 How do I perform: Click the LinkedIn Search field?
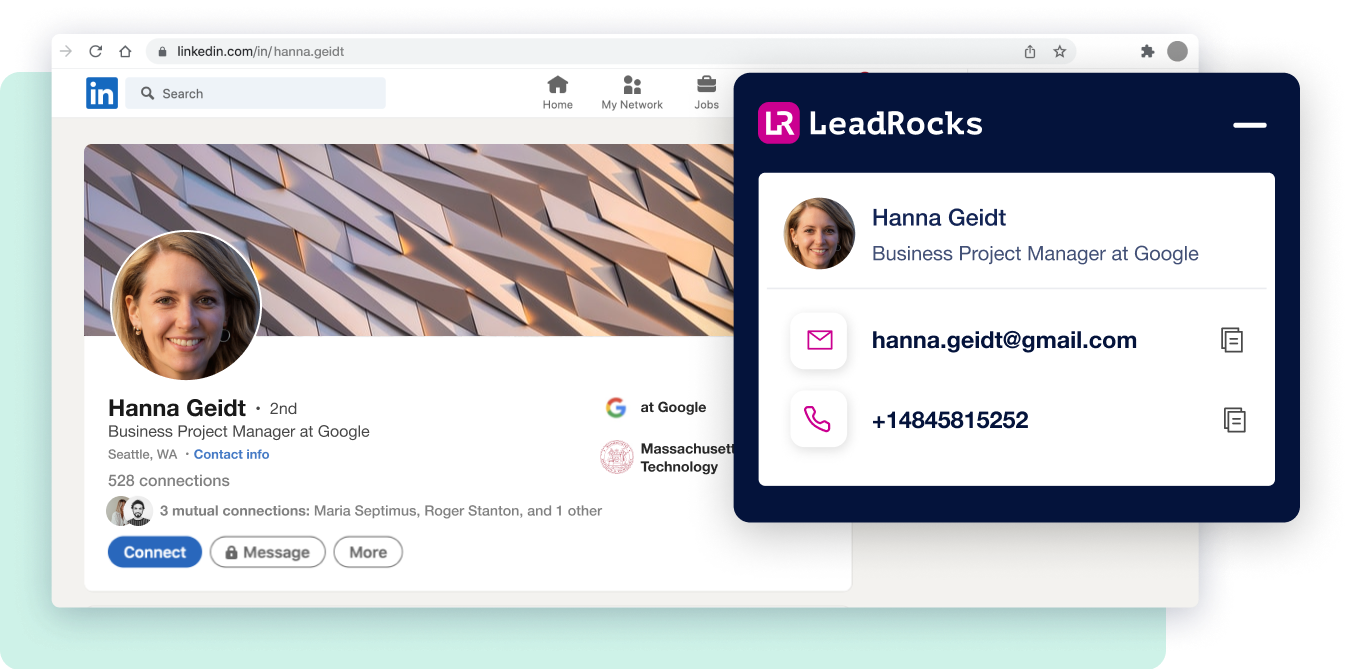(x=256, y=93)
